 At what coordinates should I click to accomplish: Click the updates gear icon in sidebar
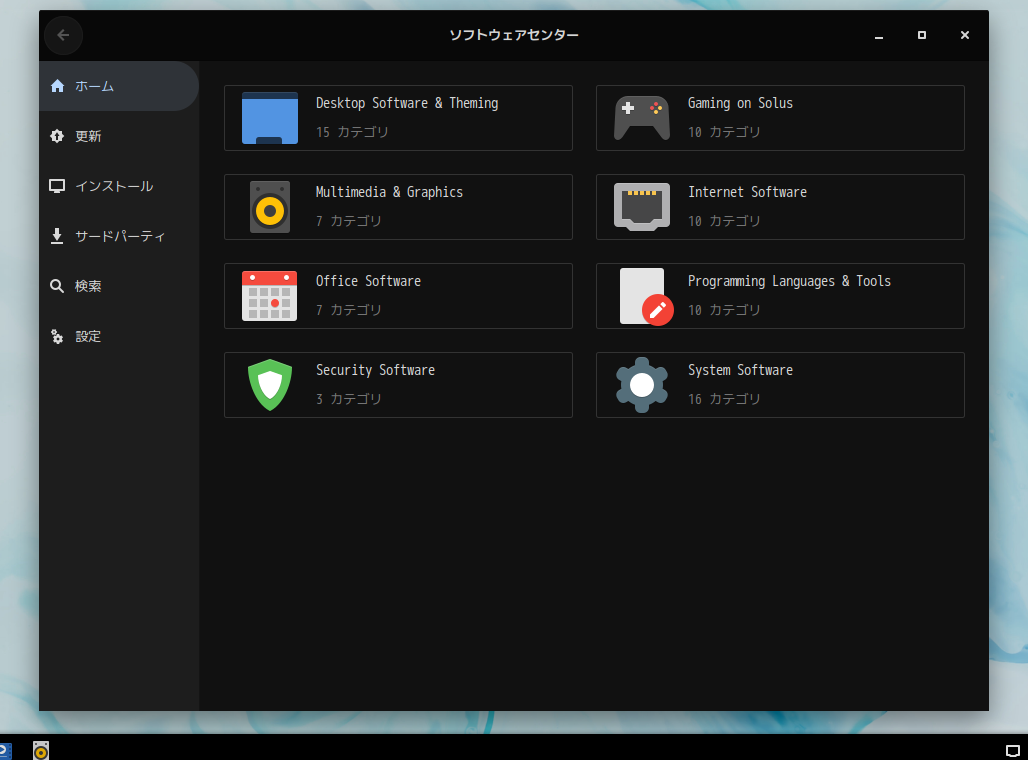click(x=57, y=136)
